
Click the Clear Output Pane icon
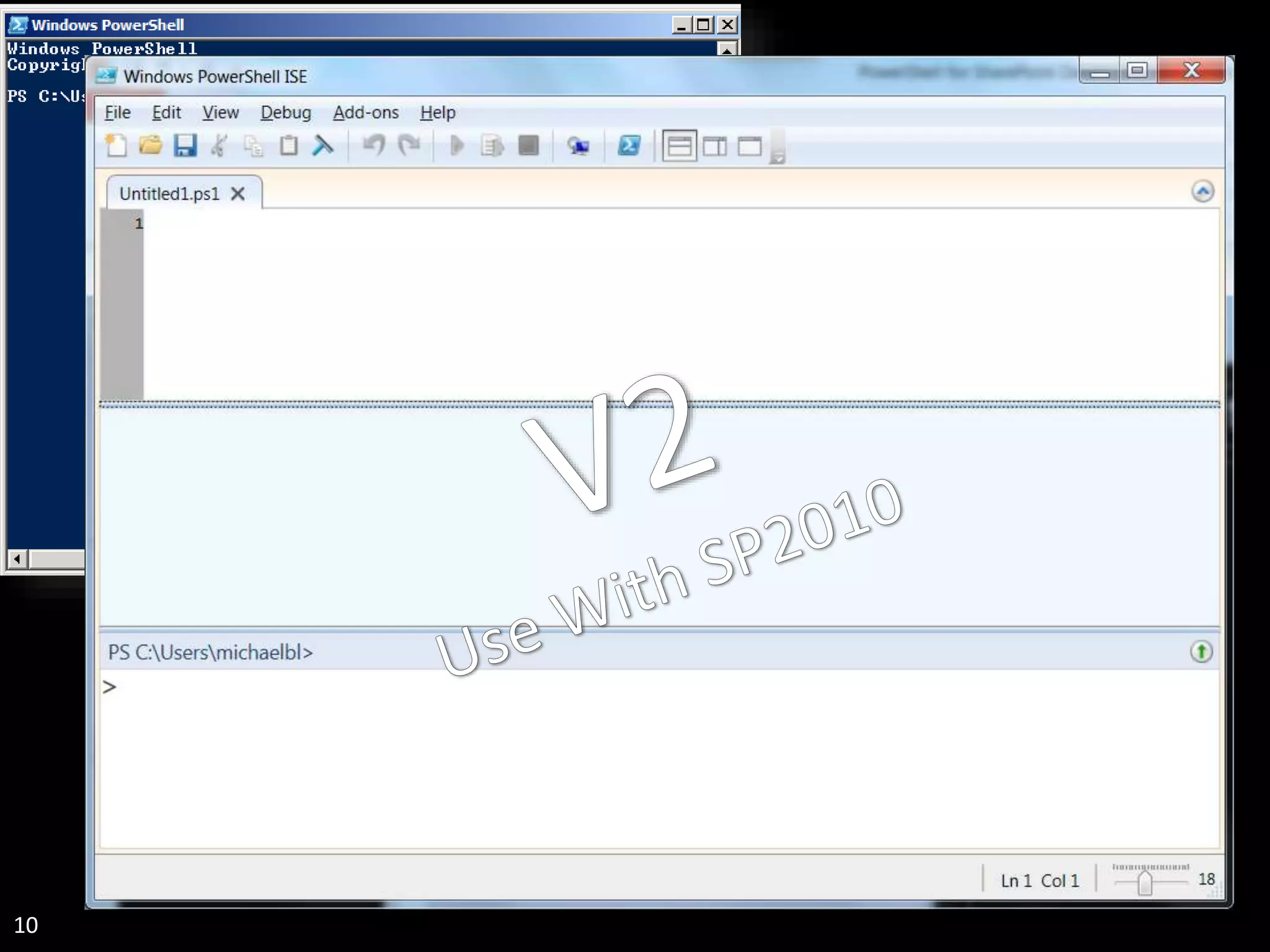[322, 146]
